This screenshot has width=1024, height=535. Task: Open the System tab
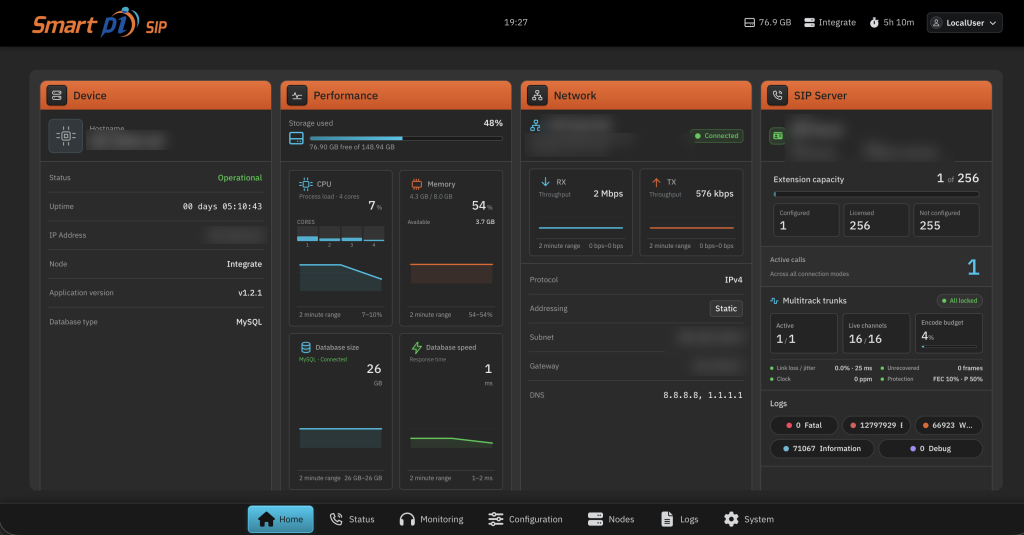[x=749, y=519]
